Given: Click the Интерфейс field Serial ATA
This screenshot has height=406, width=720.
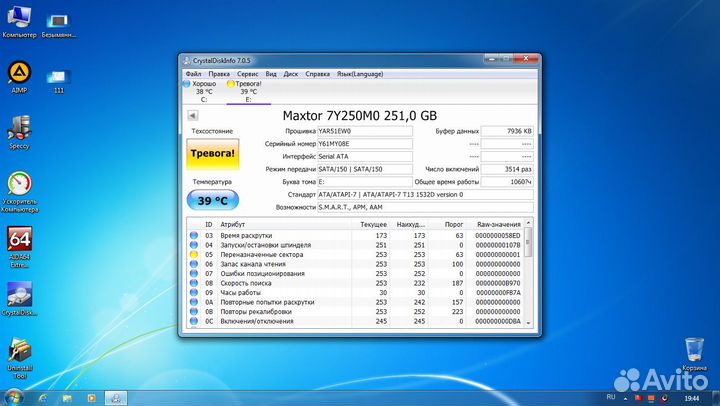Looking at the screenshot, I should [365, 157].
